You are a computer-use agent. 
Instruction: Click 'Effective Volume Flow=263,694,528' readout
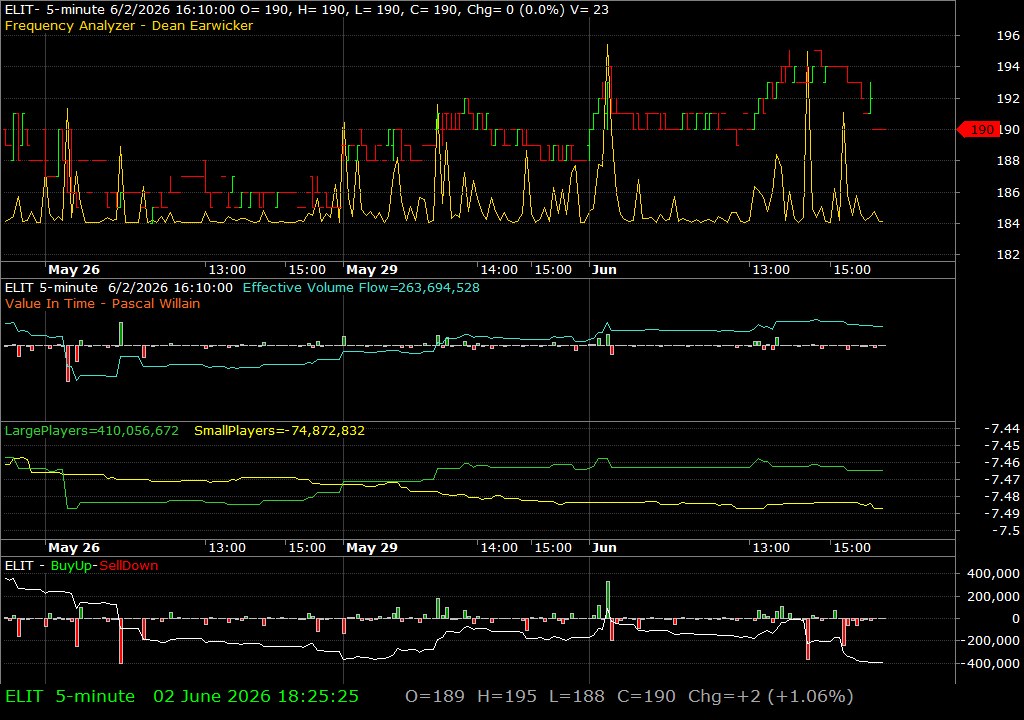(x=361, y=287)
